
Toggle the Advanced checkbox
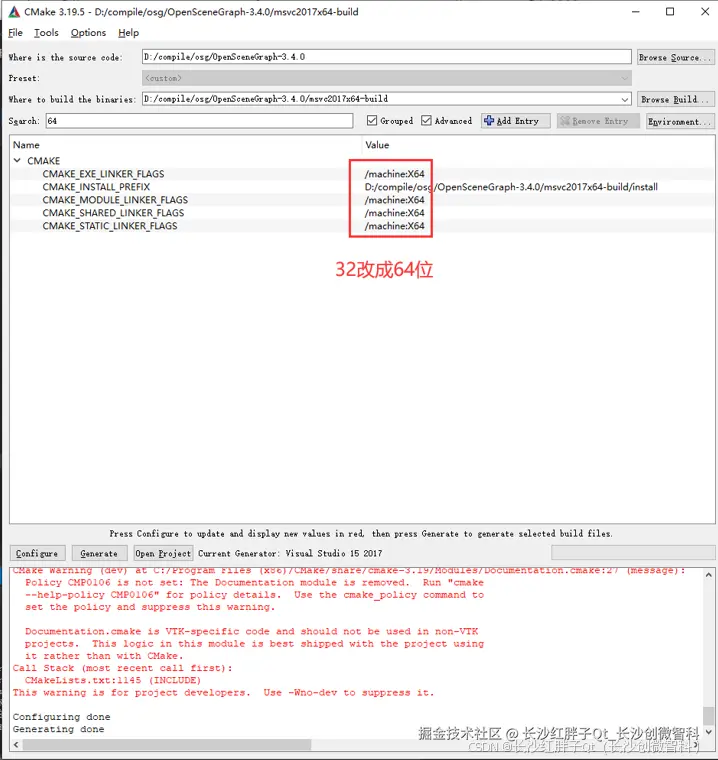tap(426, 120)
